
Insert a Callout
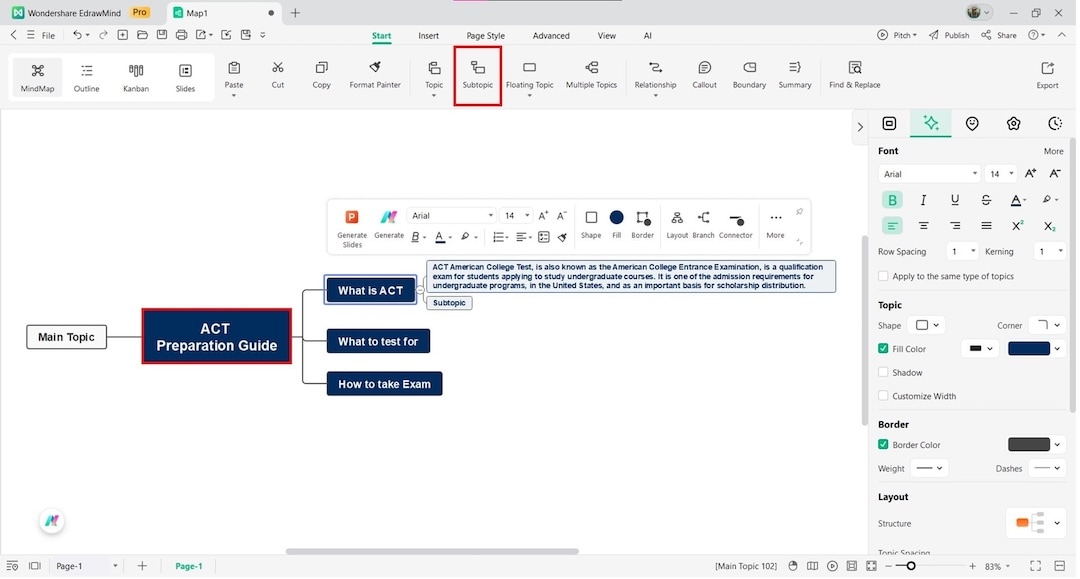tap(704, 74)
